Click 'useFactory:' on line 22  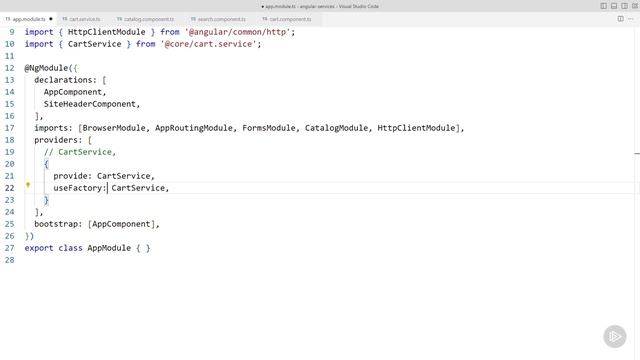[80, 188]
